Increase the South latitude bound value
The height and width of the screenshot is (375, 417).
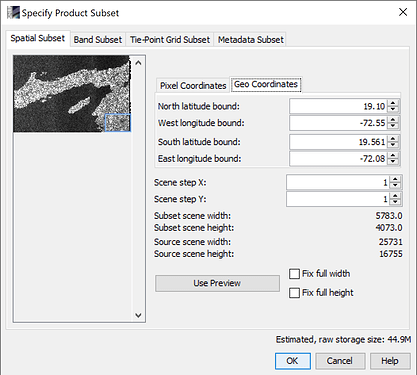pyautogui.click(x=393, y=139)
